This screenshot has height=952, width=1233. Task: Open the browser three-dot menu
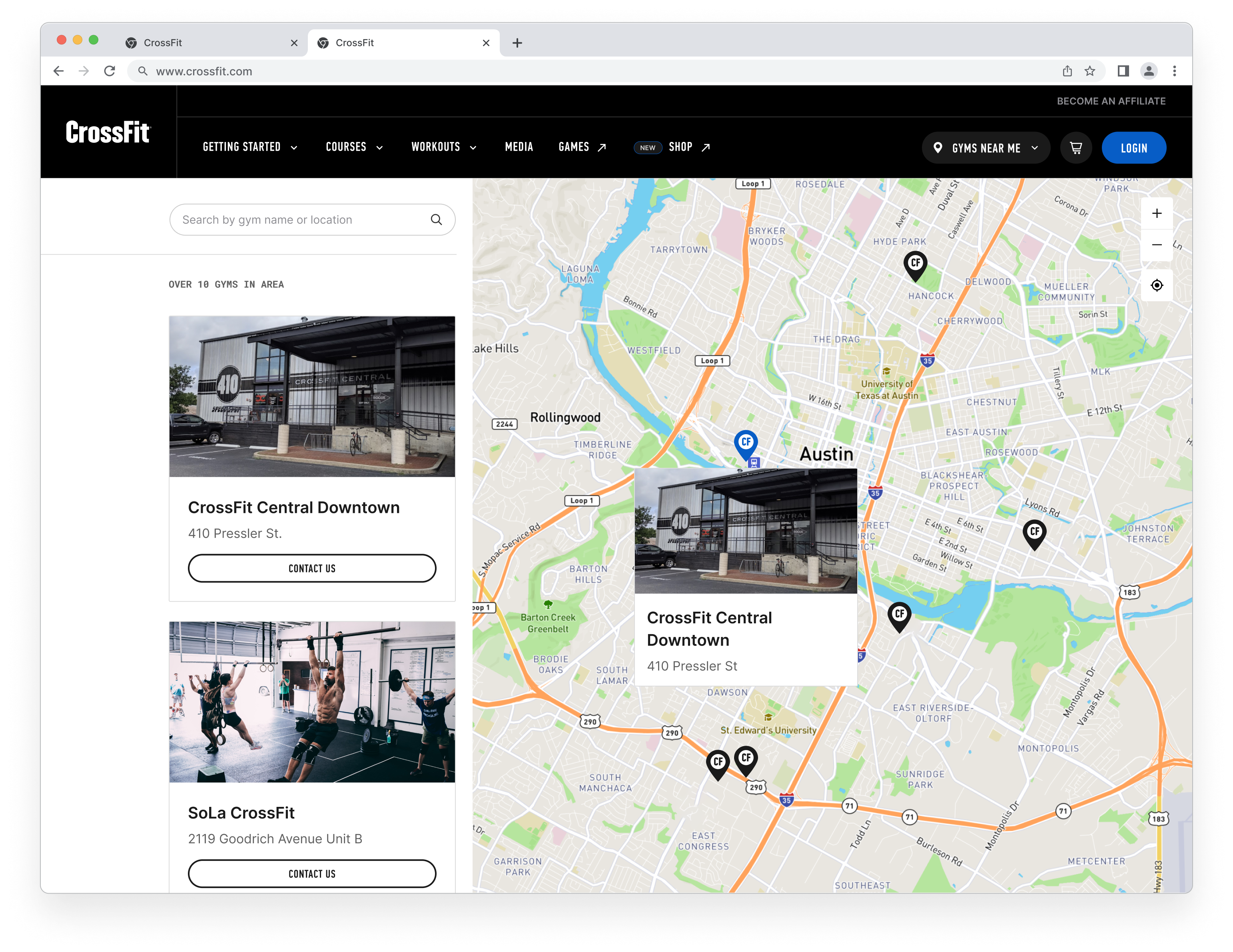click(1174, 71)
